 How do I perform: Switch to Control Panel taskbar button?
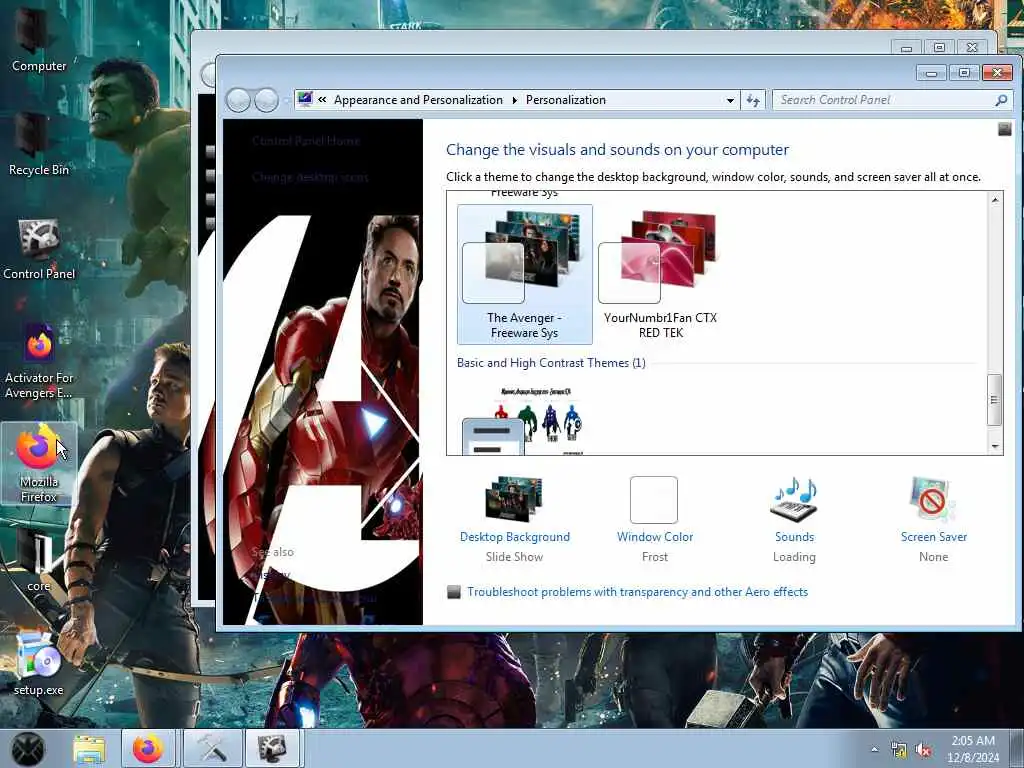(272, 748)
